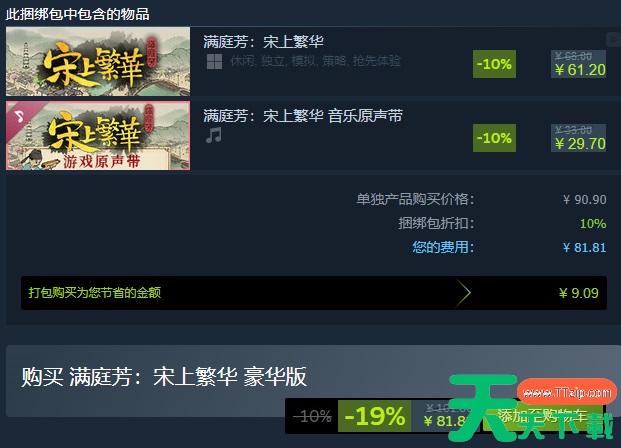Click the ¥9.09 savings amount
Screen dimensions: 621x448
point(579,293)
